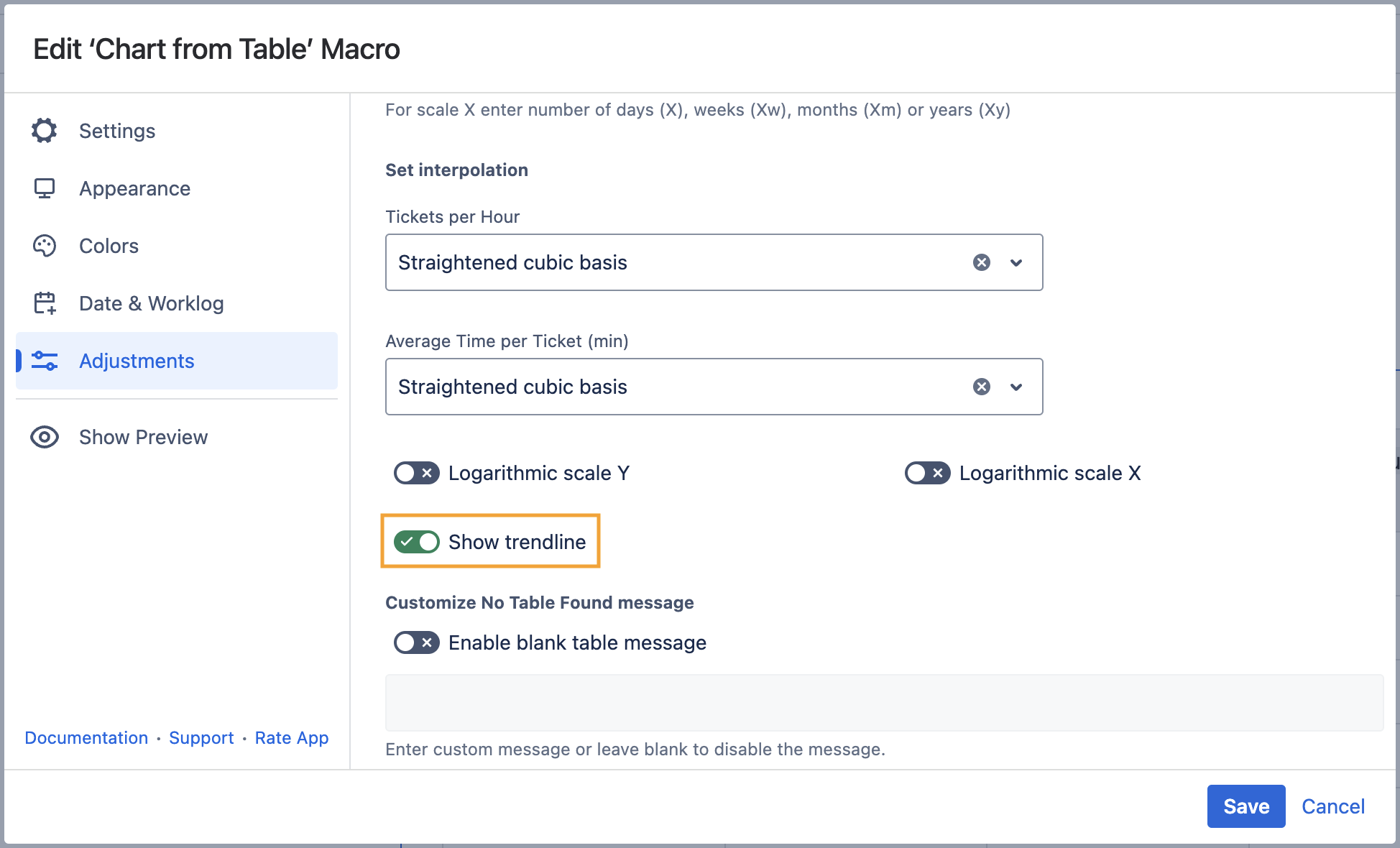Expand Tickets per Hour interpolation dropdown
This screenshot has width=1400, height=848.
point(1016,262)
